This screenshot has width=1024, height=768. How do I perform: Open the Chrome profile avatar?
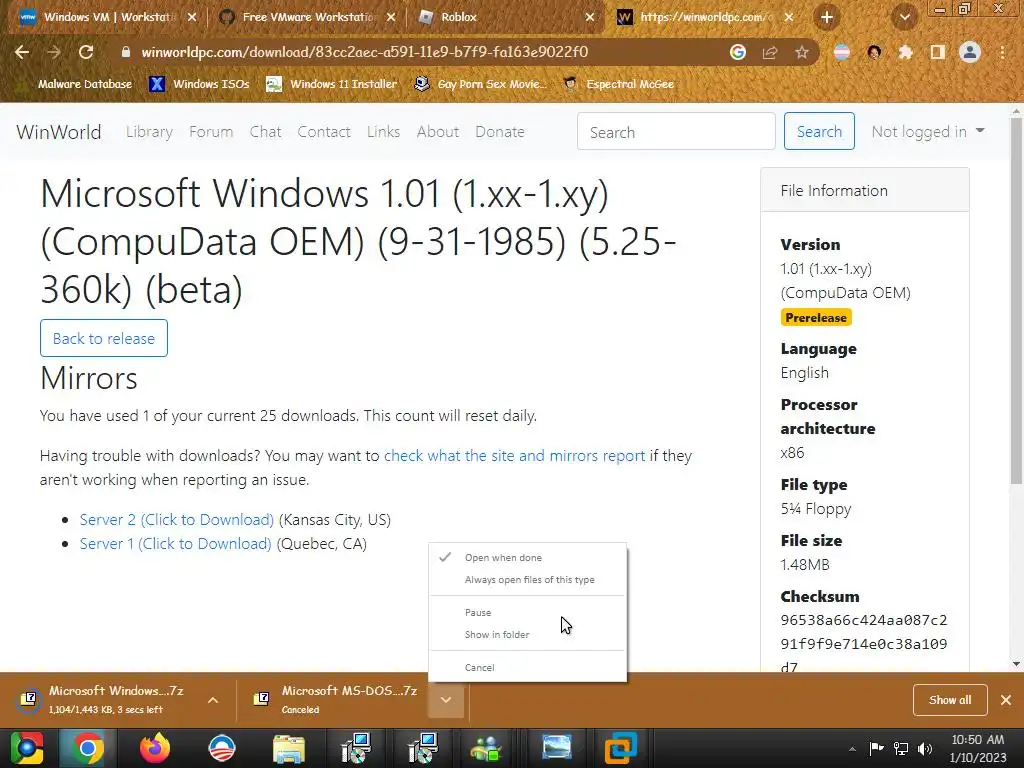pos(970,52)
